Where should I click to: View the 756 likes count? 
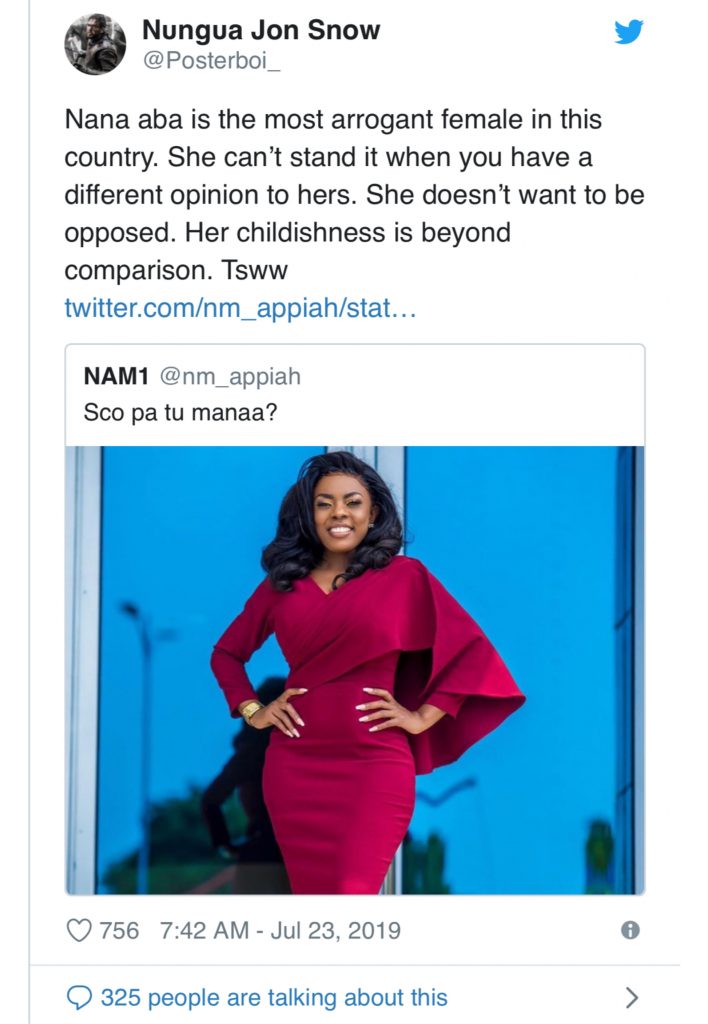click(x=119, y=930)
